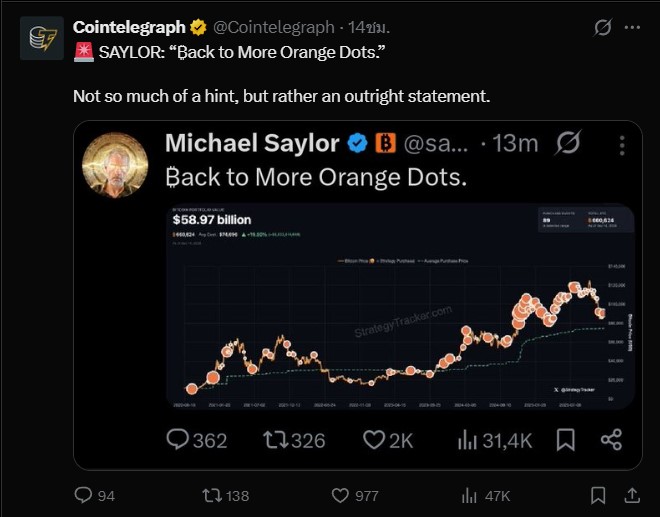660x517 pixels.
Task: Repost the Cointelegraph tweet
Action: coord(213,495)
